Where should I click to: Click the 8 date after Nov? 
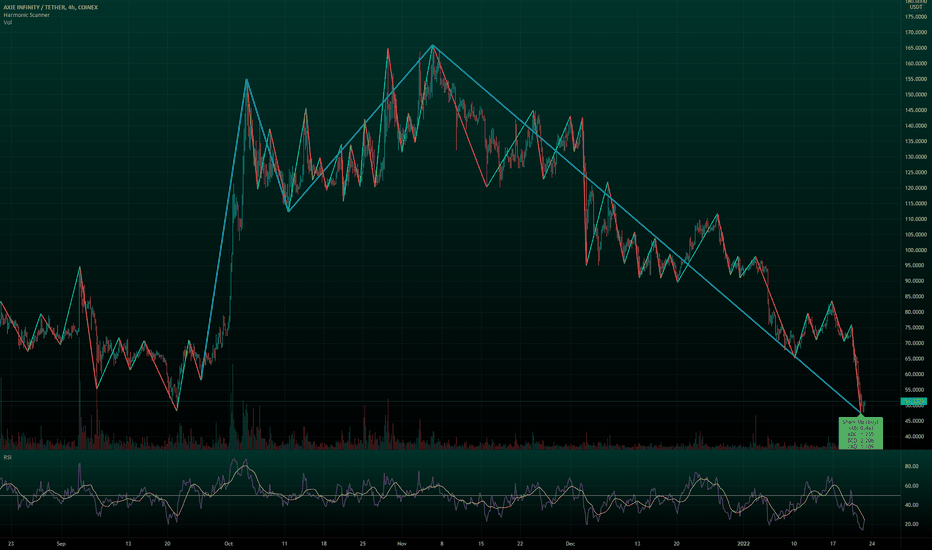441,543
